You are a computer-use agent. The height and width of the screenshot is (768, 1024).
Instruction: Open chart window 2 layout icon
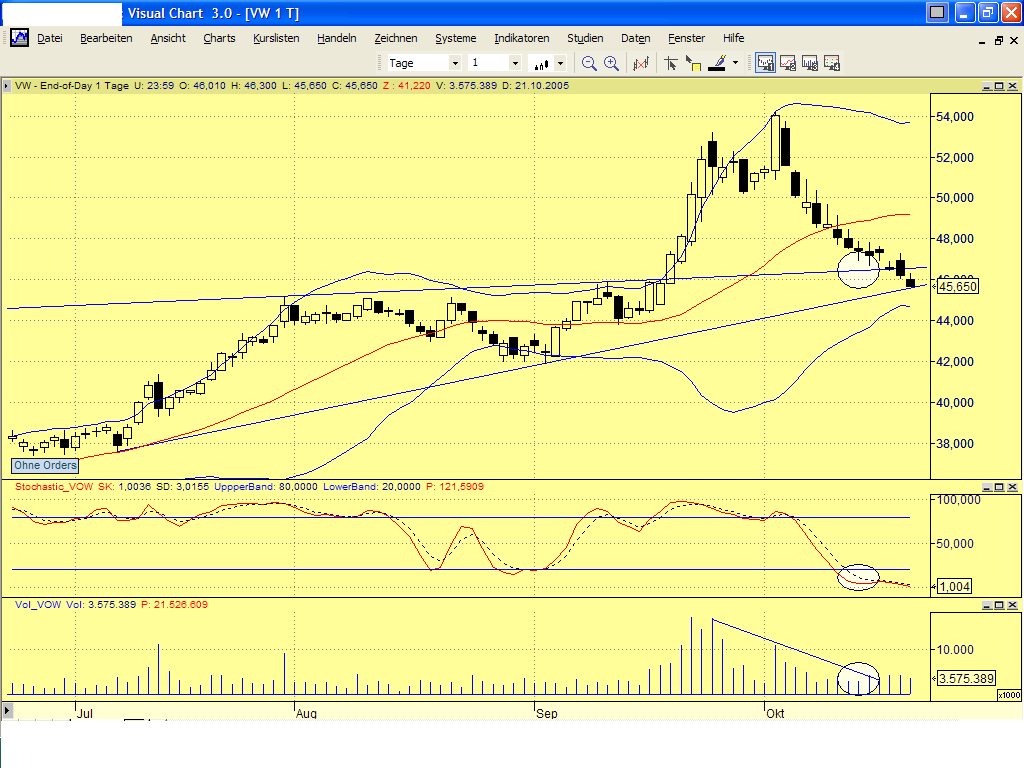(x=787, y=62)
